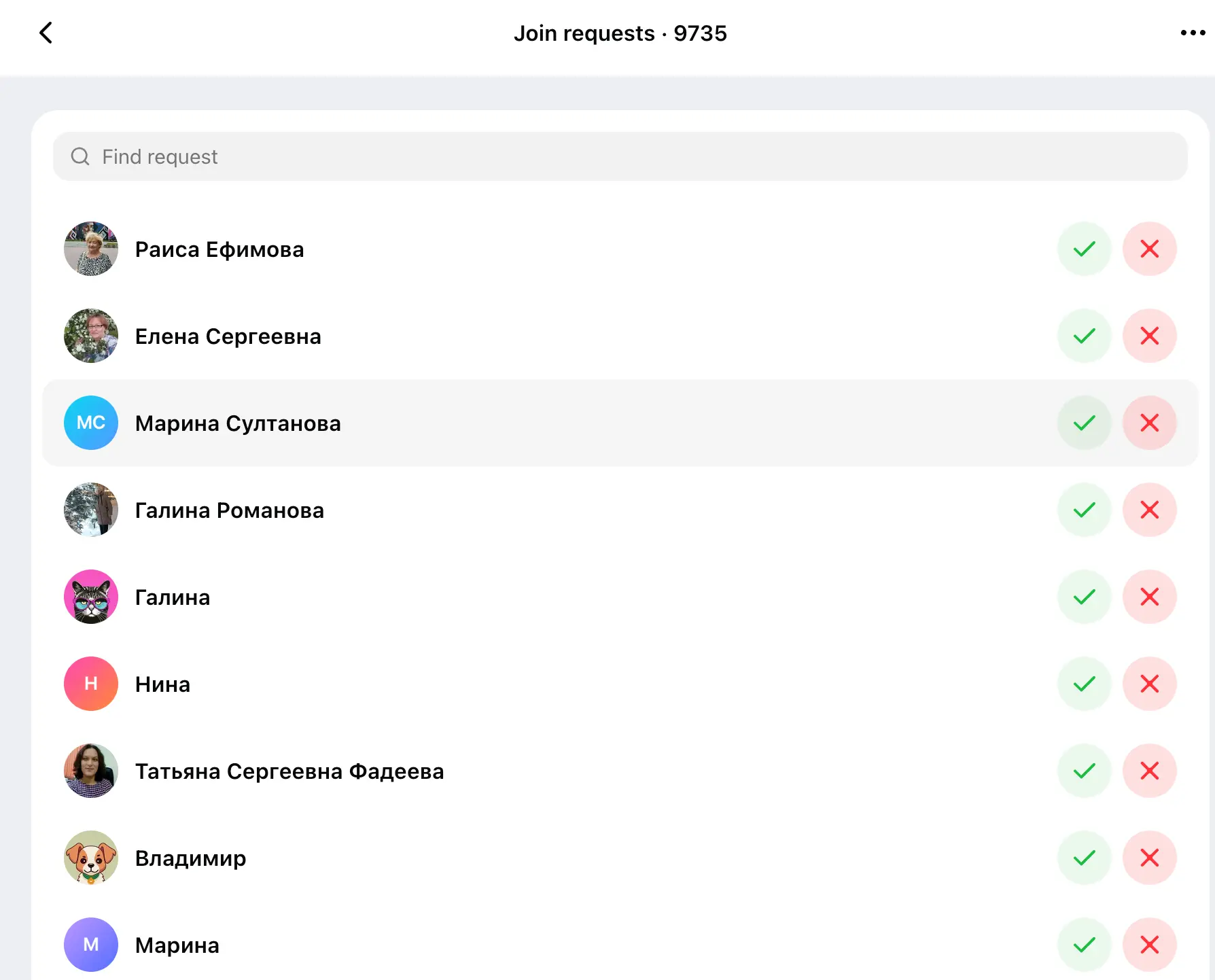Approve Нина's join request
1215x980 pixels.
[x=1085, y=684]
